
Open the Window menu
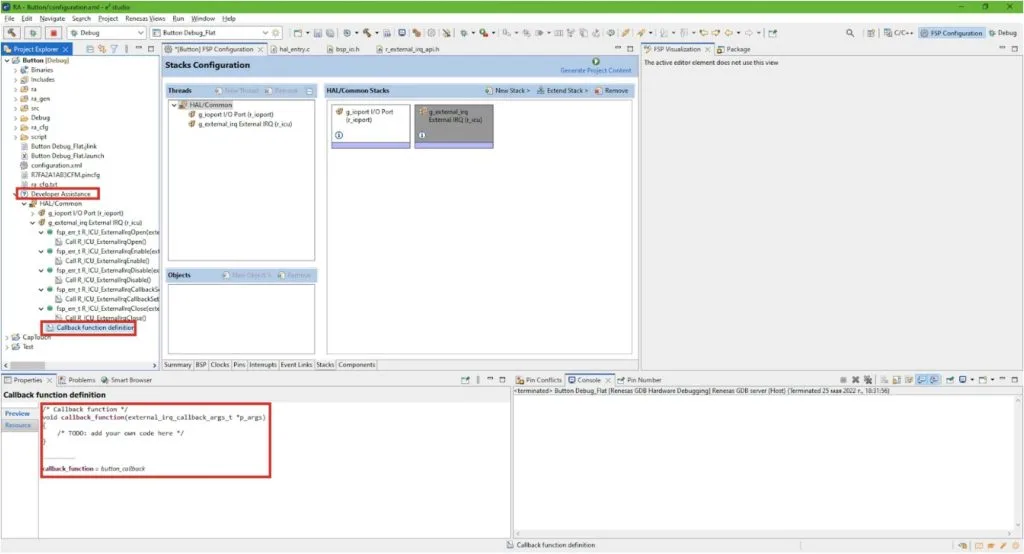tap(202, 18)
